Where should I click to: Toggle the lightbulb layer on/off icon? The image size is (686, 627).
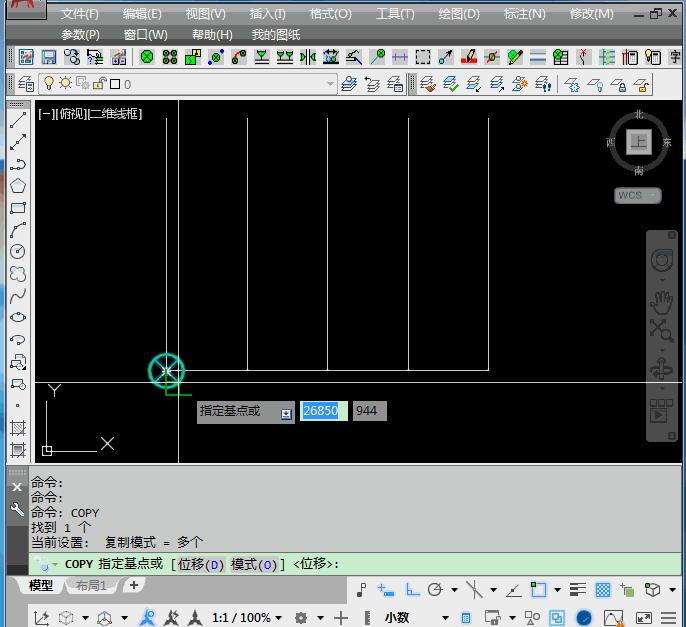(48, 84)
